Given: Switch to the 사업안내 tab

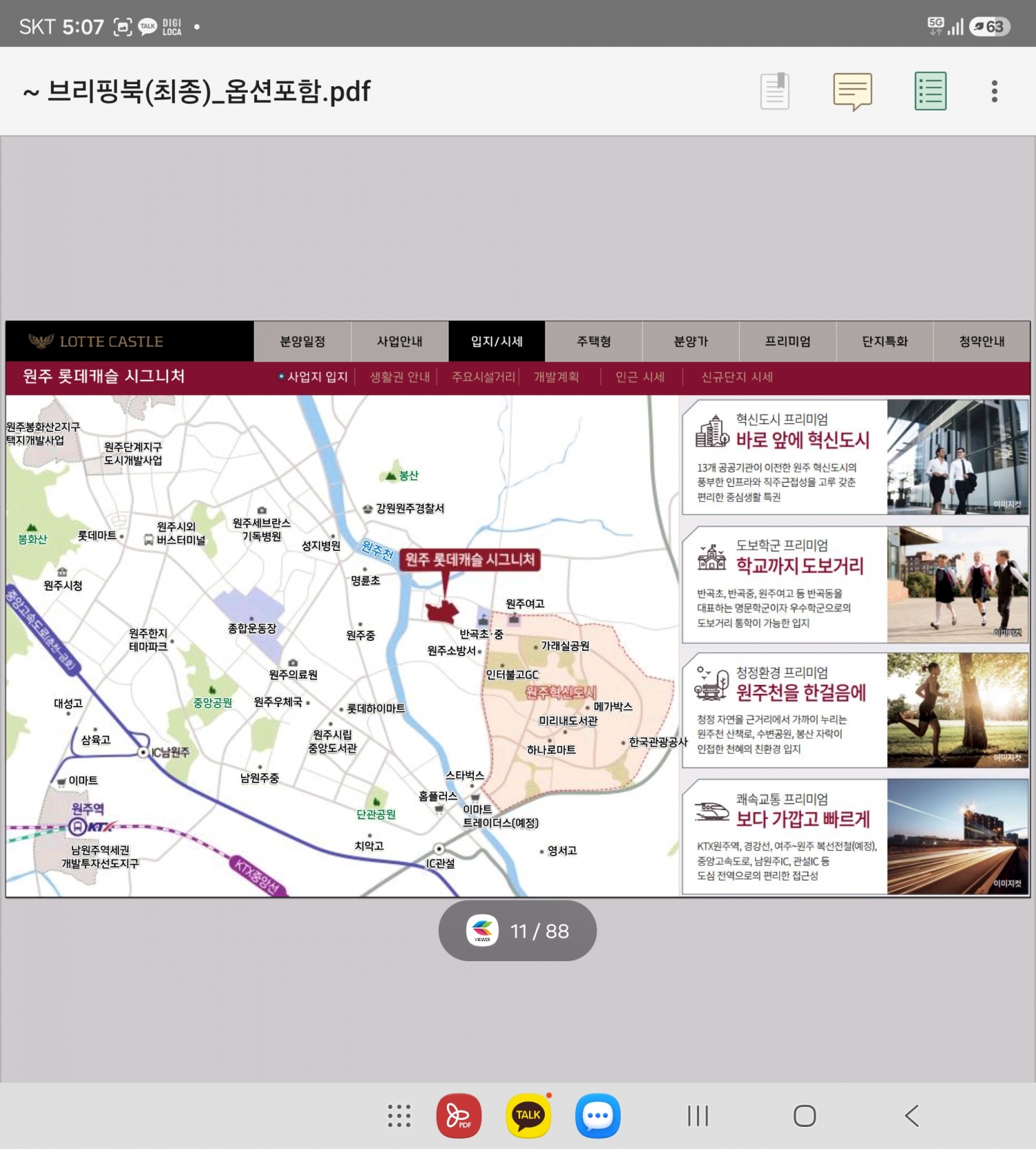Looking at the screenshot, I should pos(400,341).
